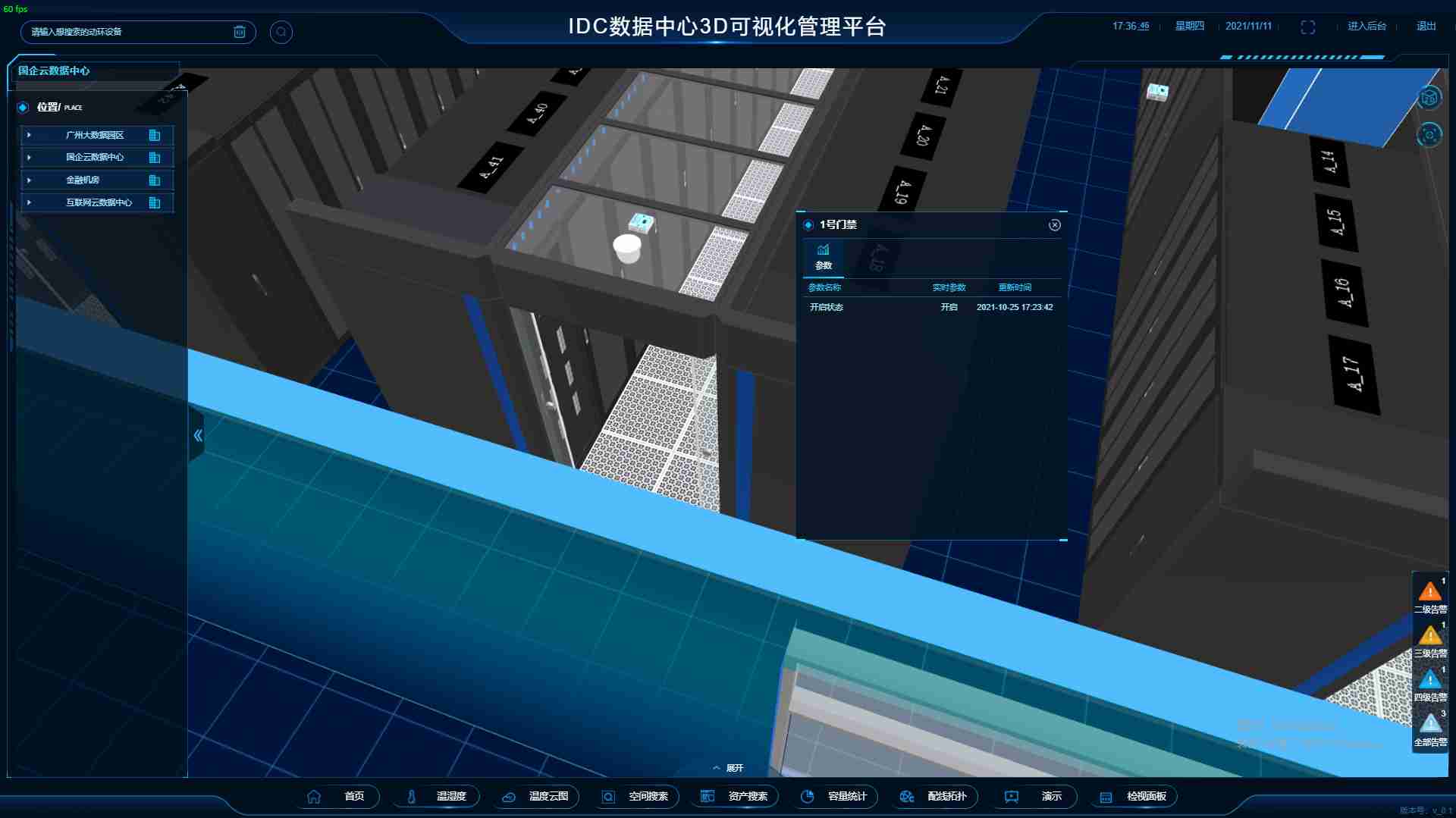Screen dimensions: 1456x818
Task: Open 温度云图 menu item
Action: [535, 797]
